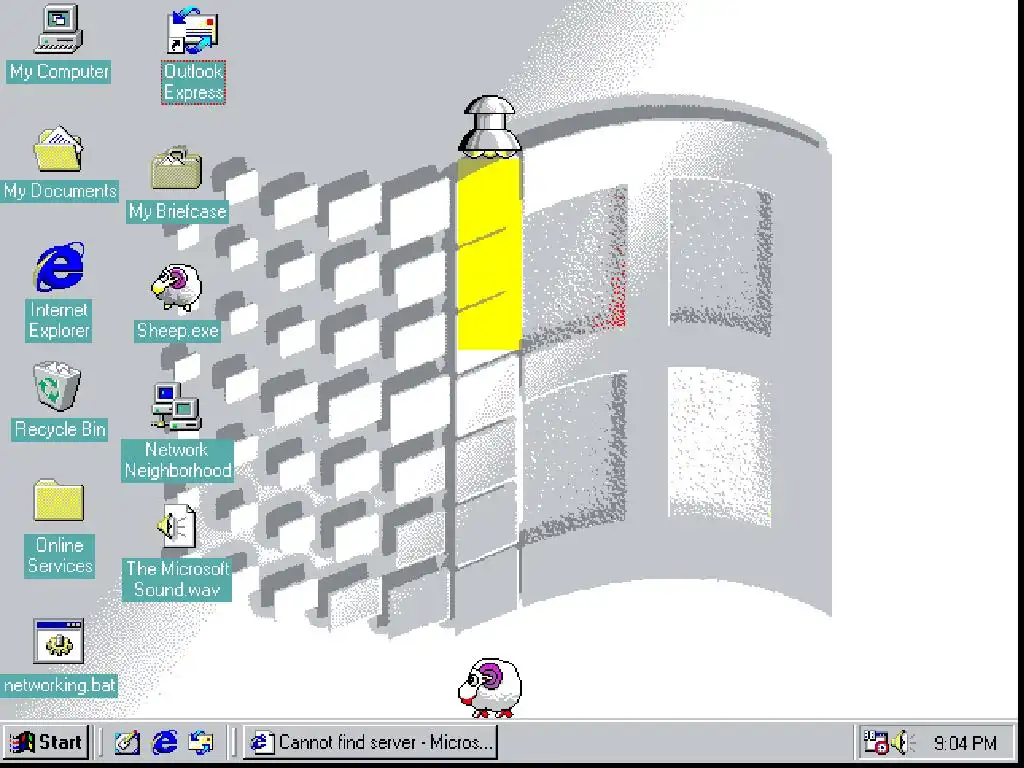This screenshot has height=768, width=1024.
Task: Select the Online Services folder icon
Action: tap(59, 500)
